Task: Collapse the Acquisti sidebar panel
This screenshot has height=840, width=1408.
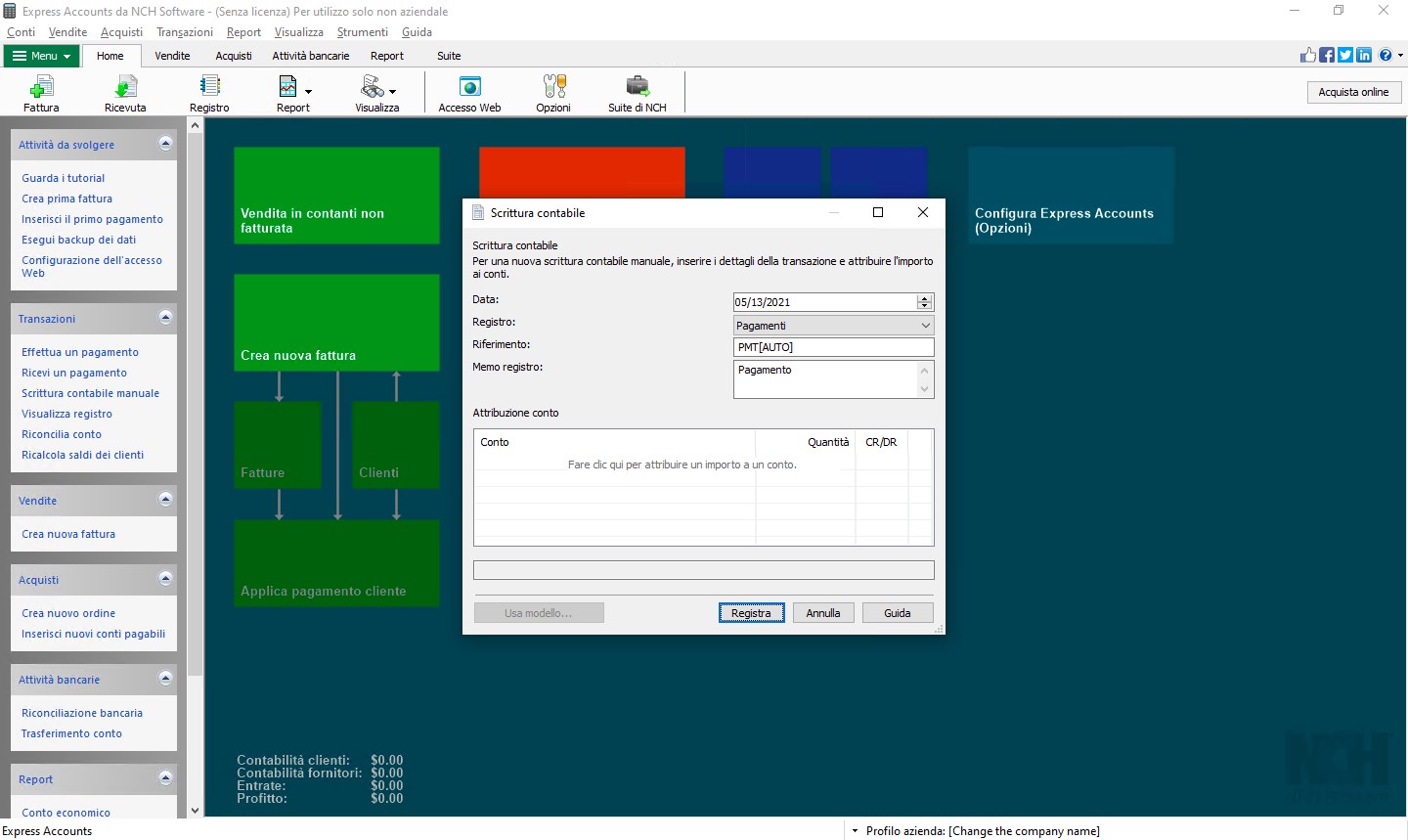Action: click(165, 579)
